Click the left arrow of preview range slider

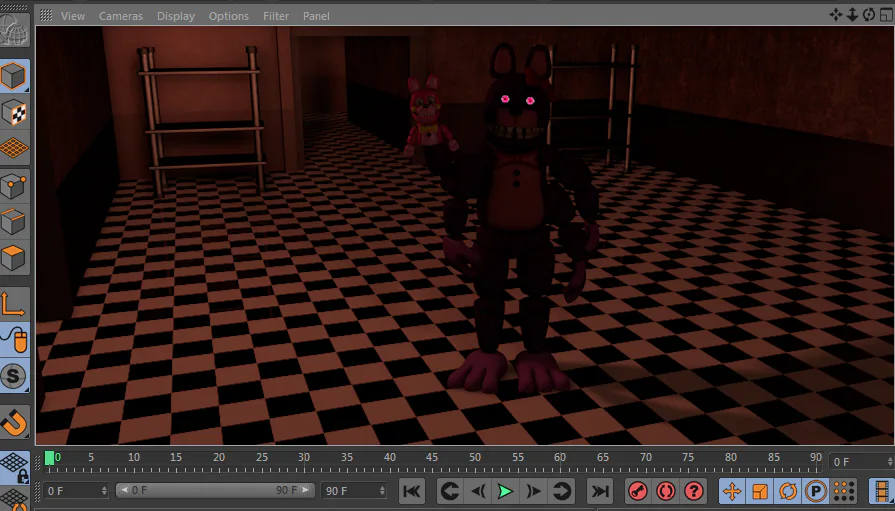point(124,490)
